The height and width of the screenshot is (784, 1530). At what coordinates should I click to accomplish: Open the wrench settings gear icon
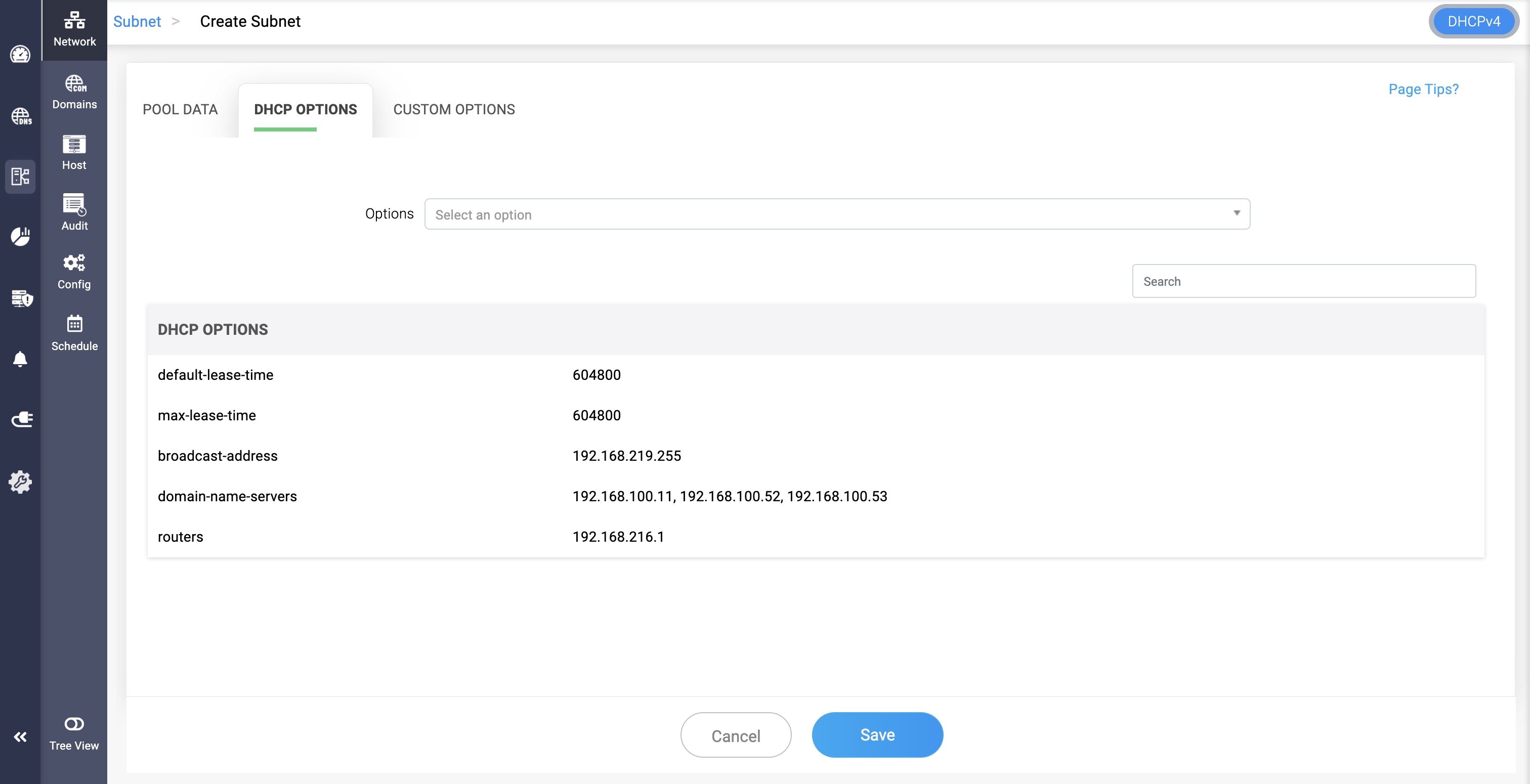(x=20, y=482)
